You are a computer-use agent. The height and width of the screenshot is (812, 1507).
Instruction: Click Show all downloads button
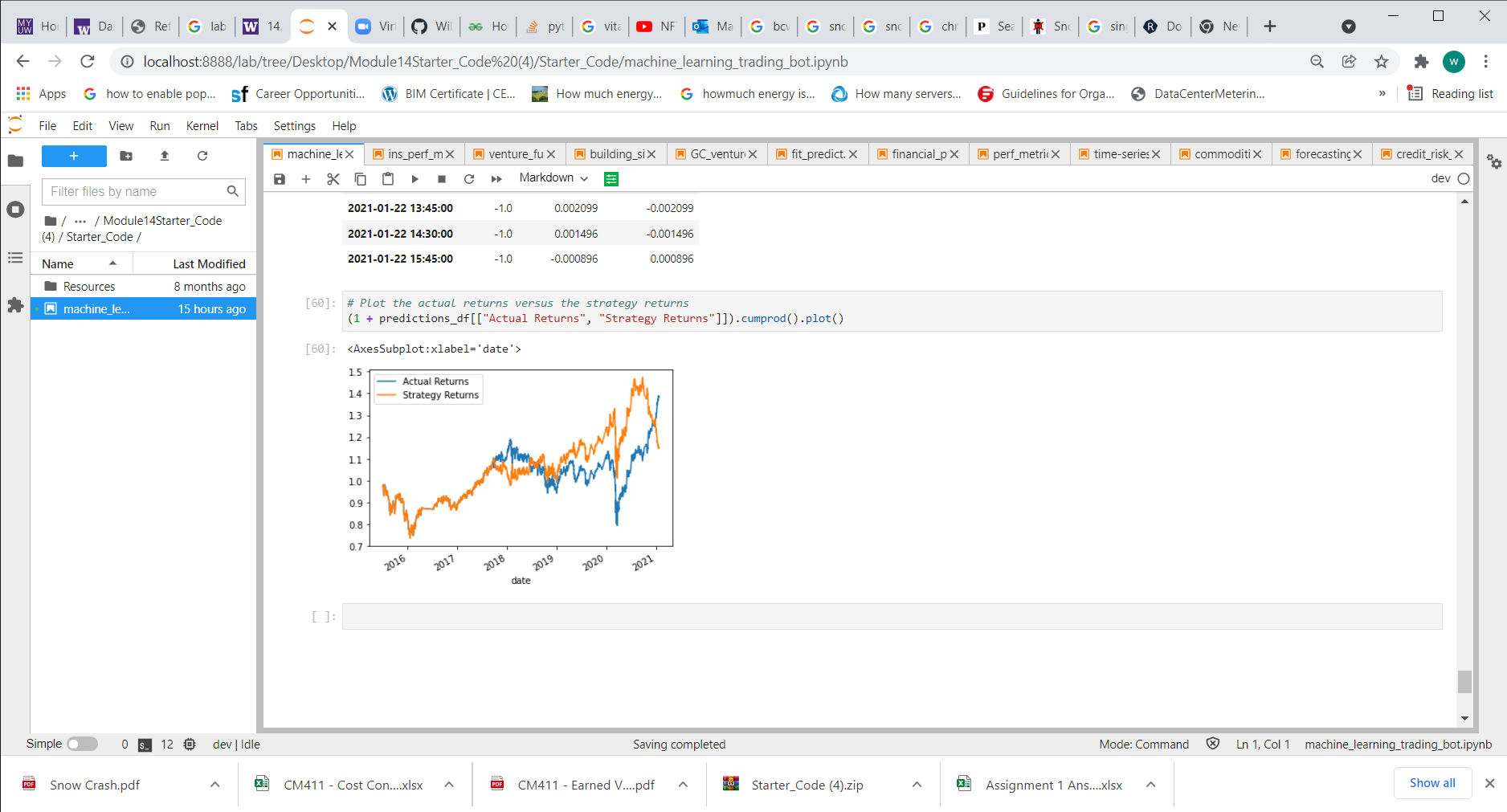pos(1431,783)
